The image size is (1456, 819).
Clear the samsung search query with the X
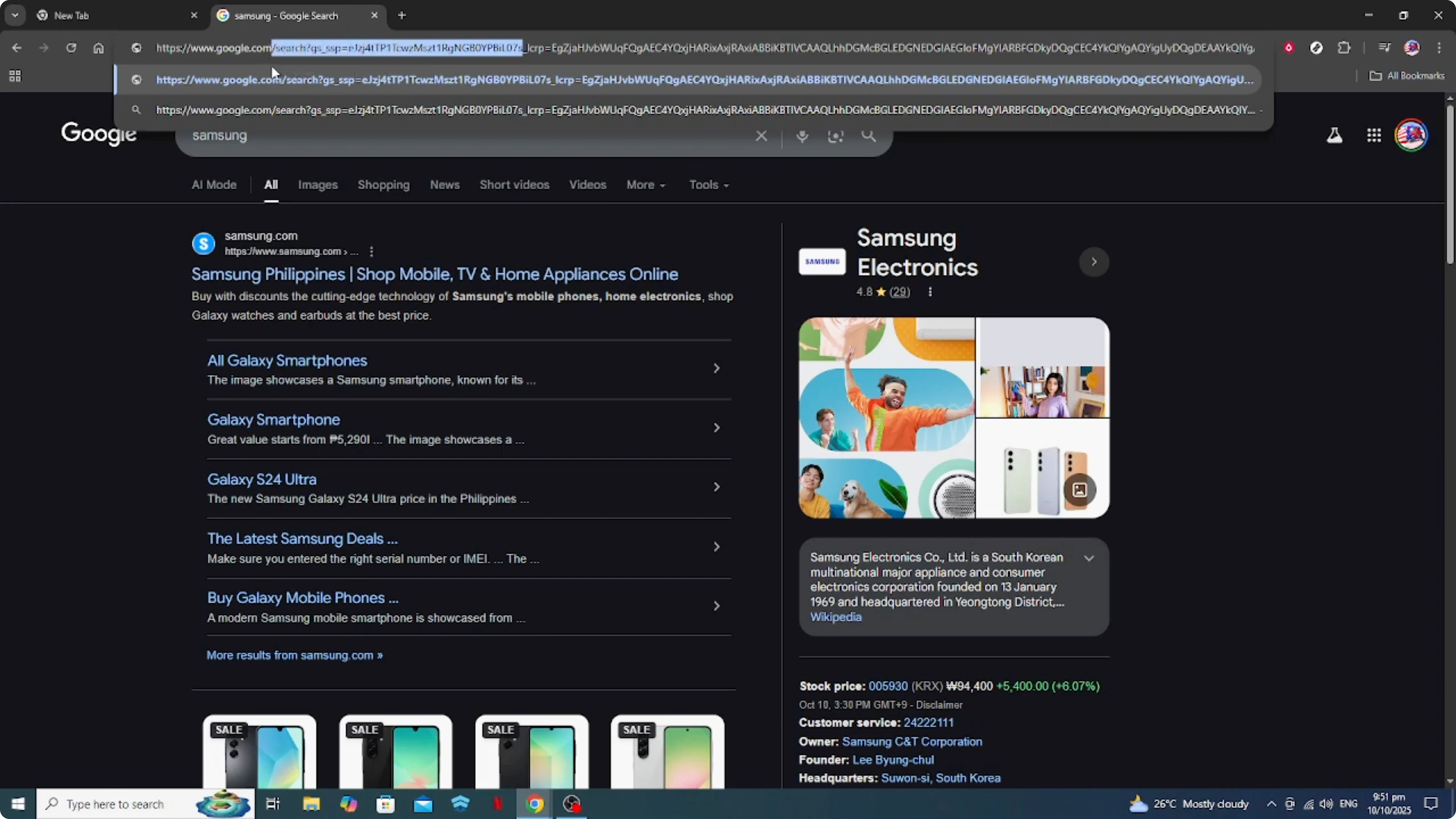click(x=761, y=136)
